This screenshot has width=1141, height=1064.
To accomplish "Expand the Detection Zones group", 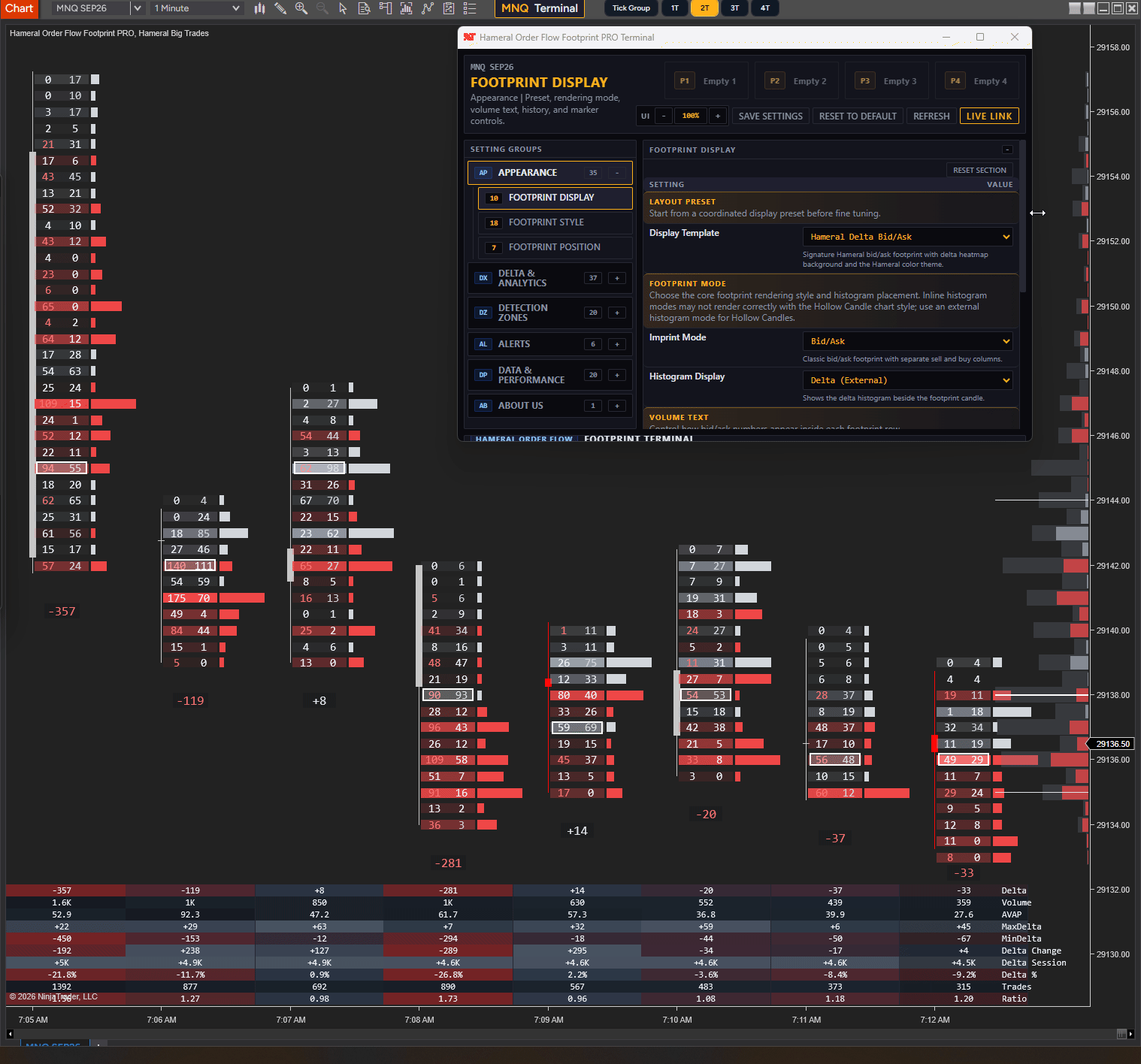I will pyautogui.click(x=617, y=313).
